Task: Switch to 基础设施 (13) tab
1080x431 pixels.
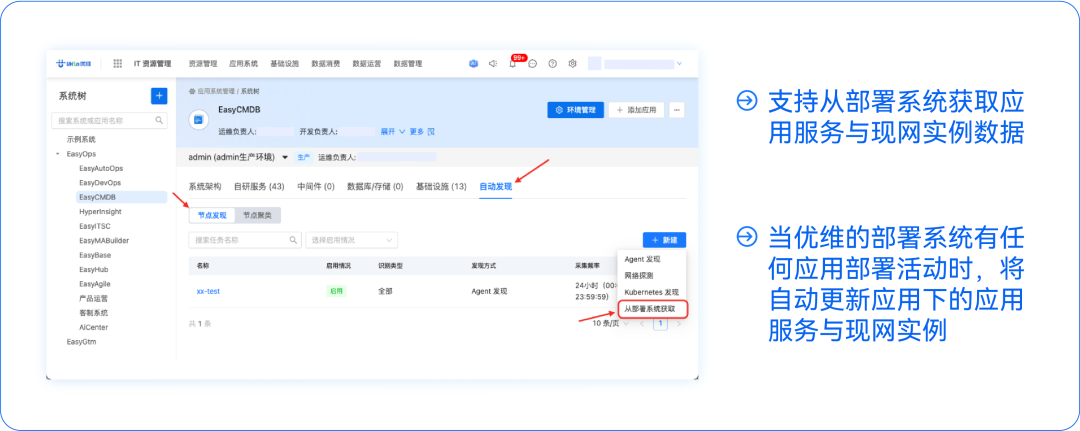Action: pyautogui.click(x=442, y=187)
